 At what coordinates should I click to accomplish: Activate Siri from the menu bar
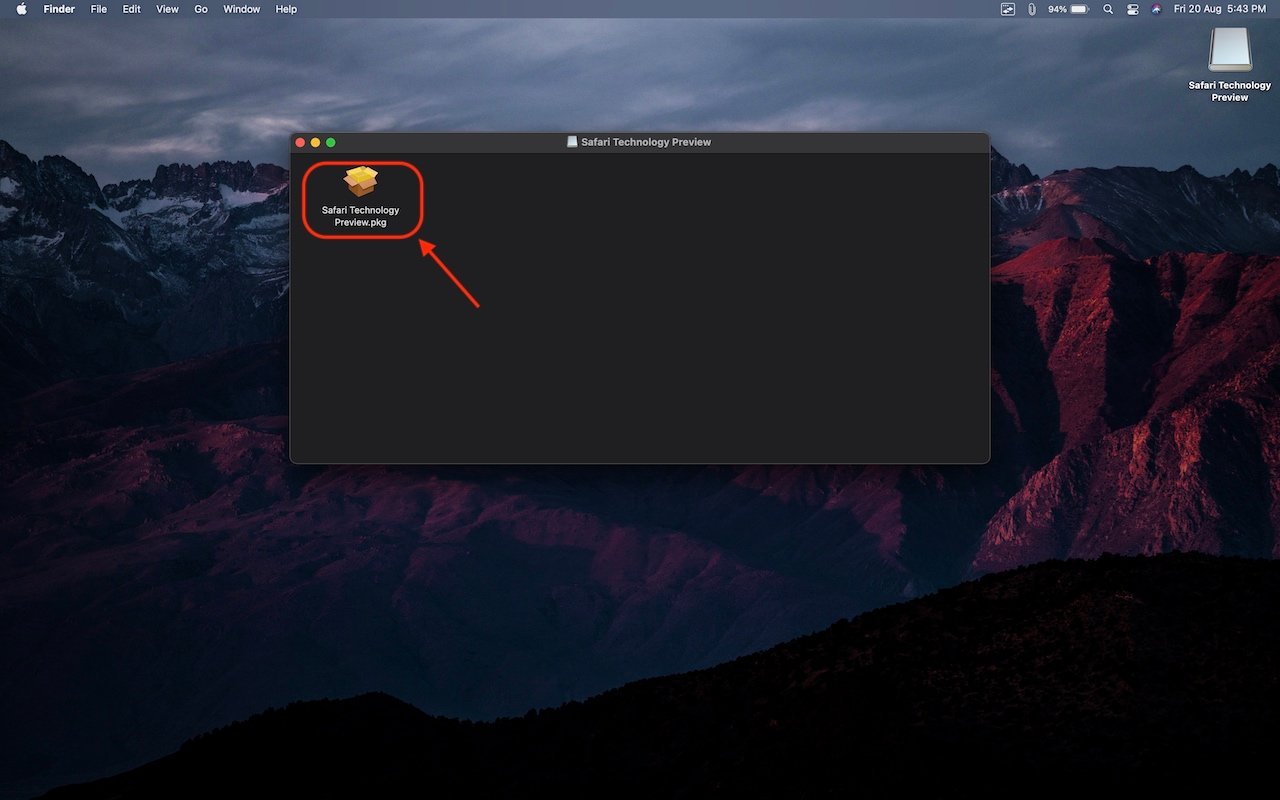1157,9
